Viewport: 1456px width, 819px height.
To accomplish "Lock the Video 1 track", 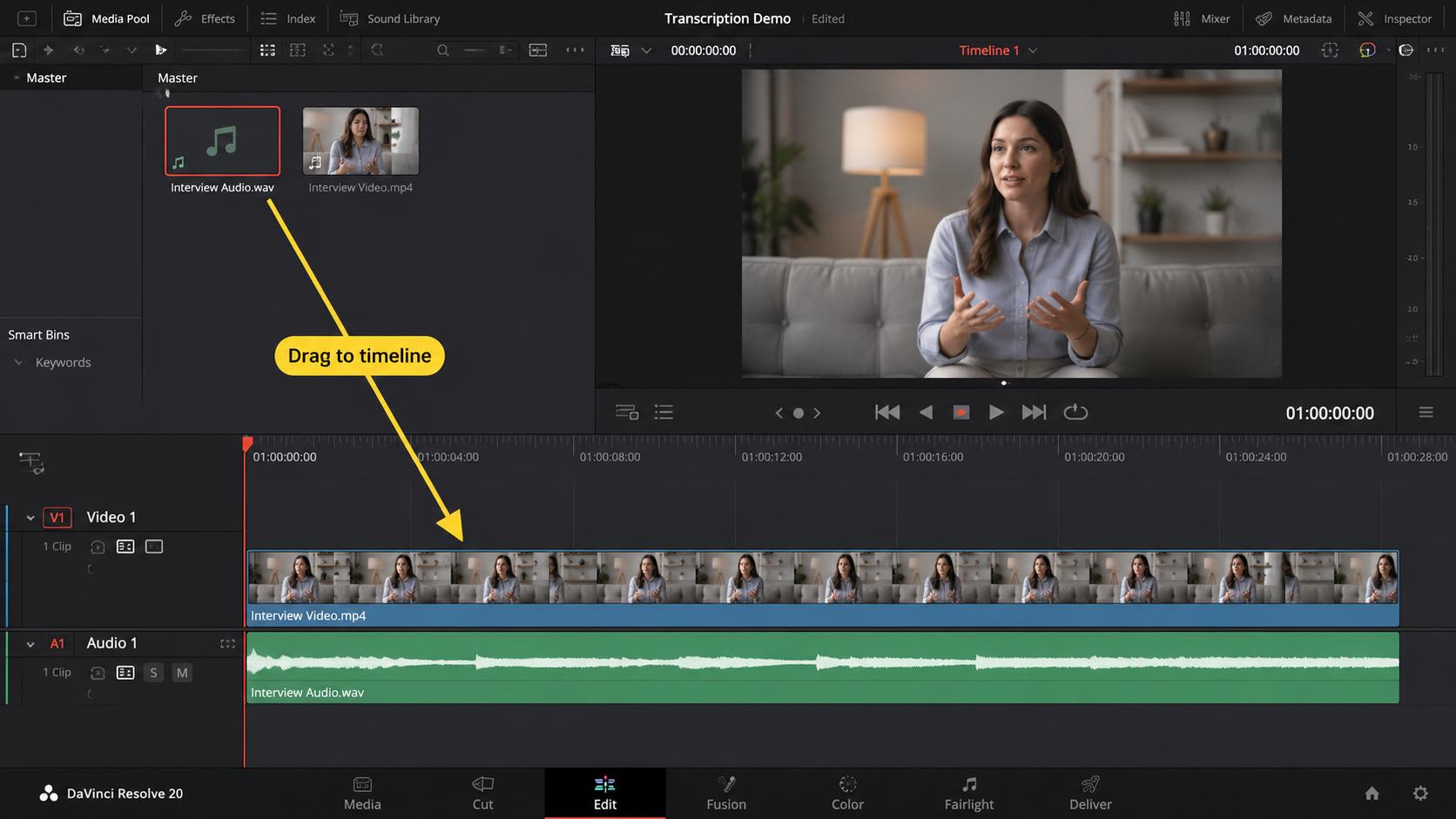I will [x=98, y=547].
